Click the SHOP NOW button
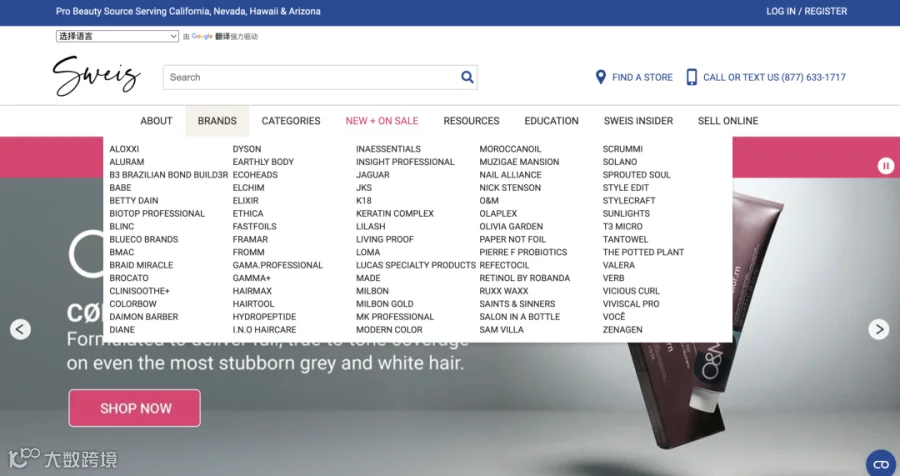 click(135, 408)
